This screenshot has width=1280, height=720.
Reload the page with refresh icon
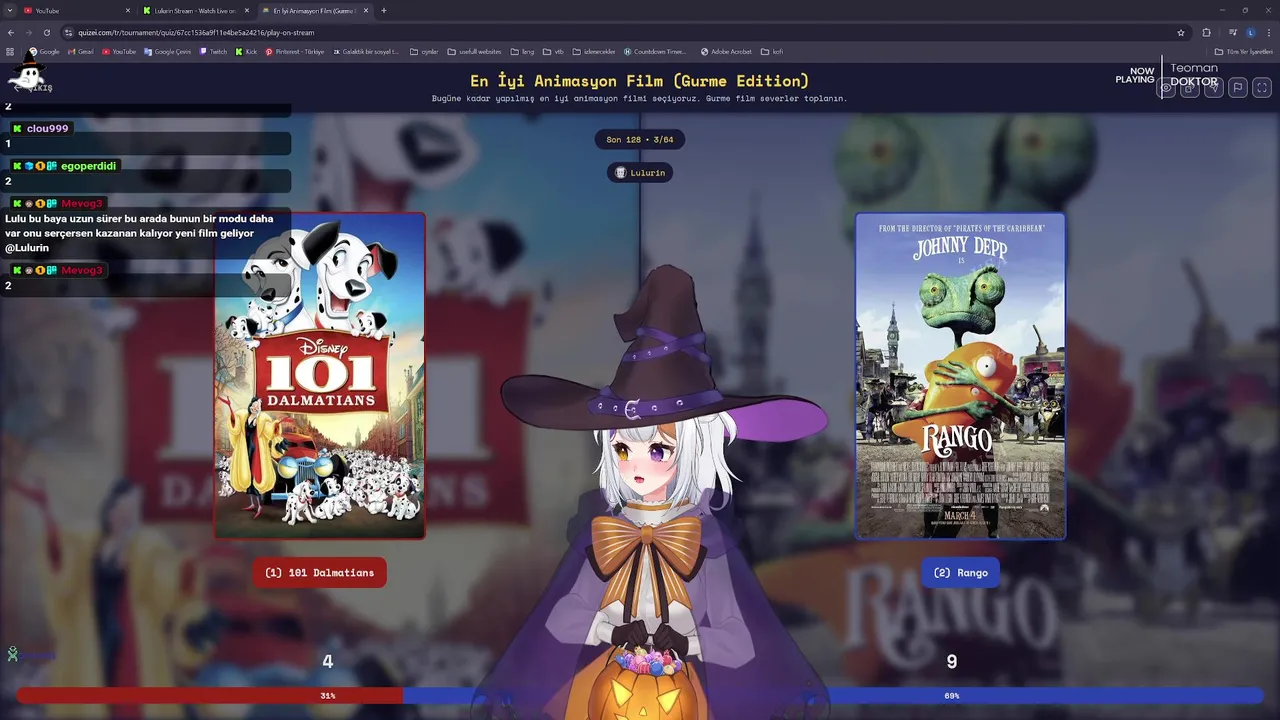pyautogui.click(x=46, y=32)
